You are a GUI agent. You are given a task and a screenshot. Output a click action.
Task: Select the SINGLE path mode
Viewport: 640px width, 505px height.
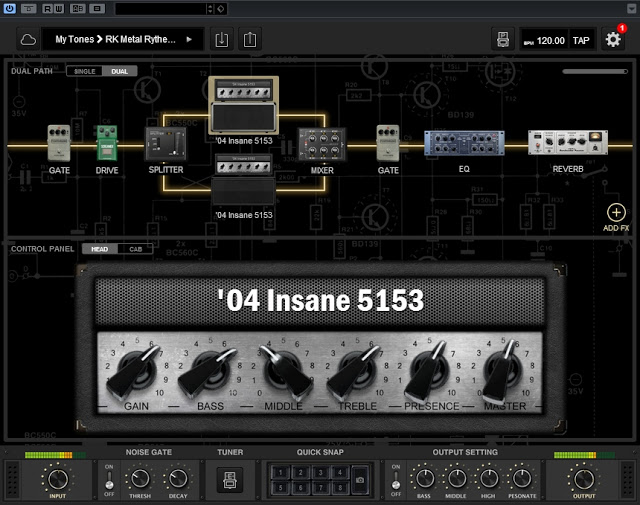pyautogui.click(x=85, y=71)
